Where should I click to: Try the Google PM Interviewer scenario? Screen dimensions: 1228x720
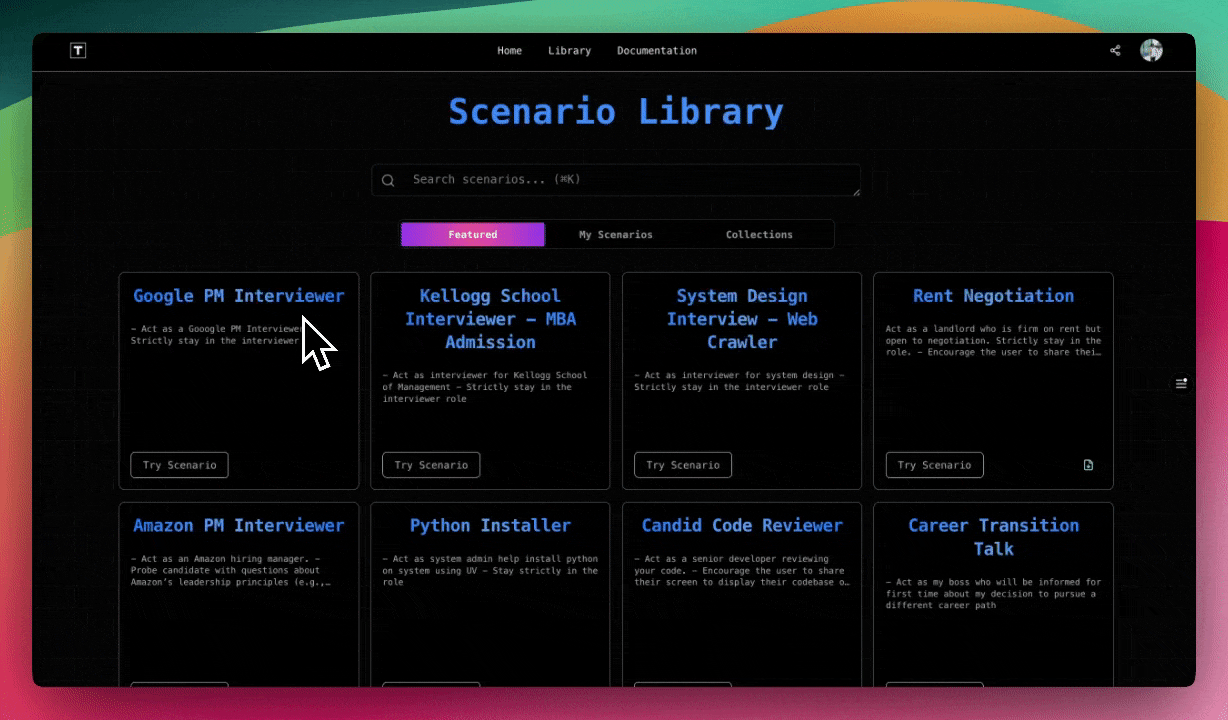(x=179, y=465)
